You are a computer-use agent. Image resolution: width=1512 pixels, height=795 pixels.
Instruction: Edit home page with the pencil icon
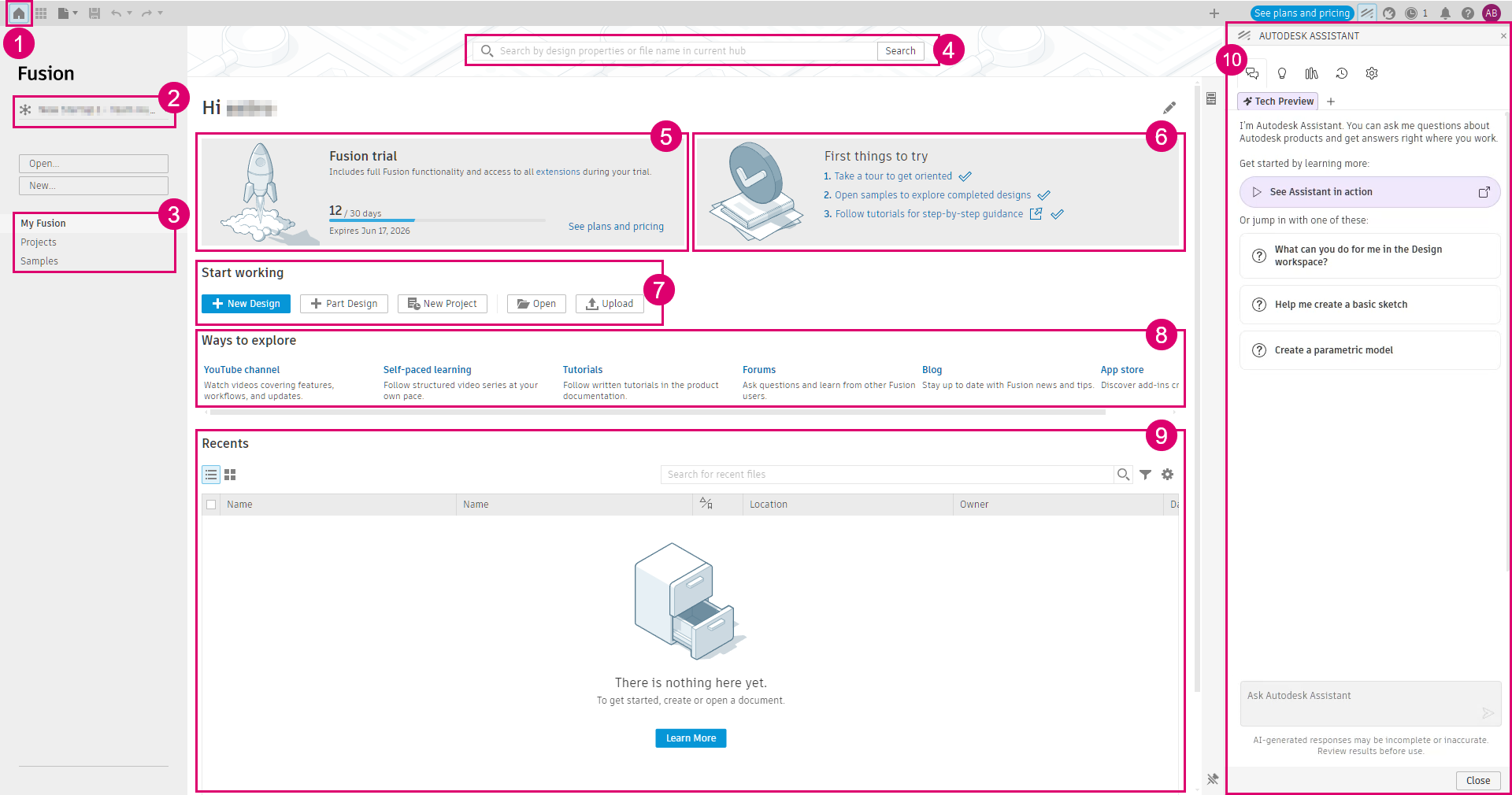click(x=1169, y=108)
